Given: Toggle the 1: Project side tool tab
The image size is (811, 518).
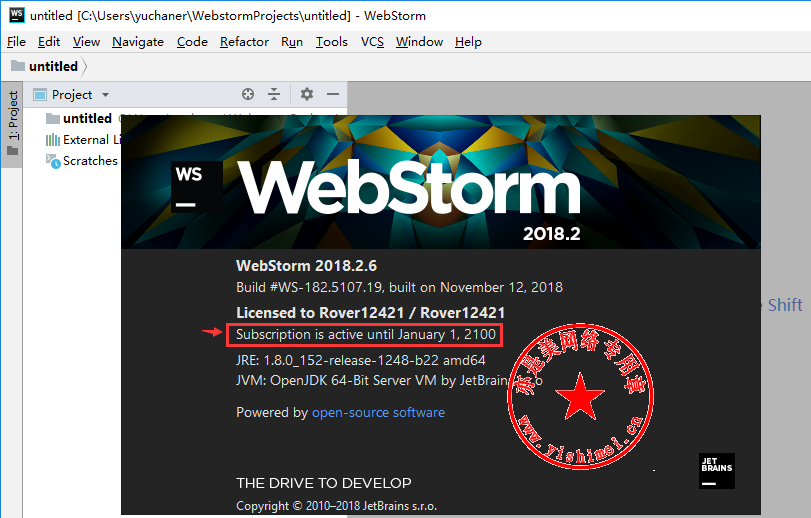Looking at the screenshot, I should tap(12, 124).
